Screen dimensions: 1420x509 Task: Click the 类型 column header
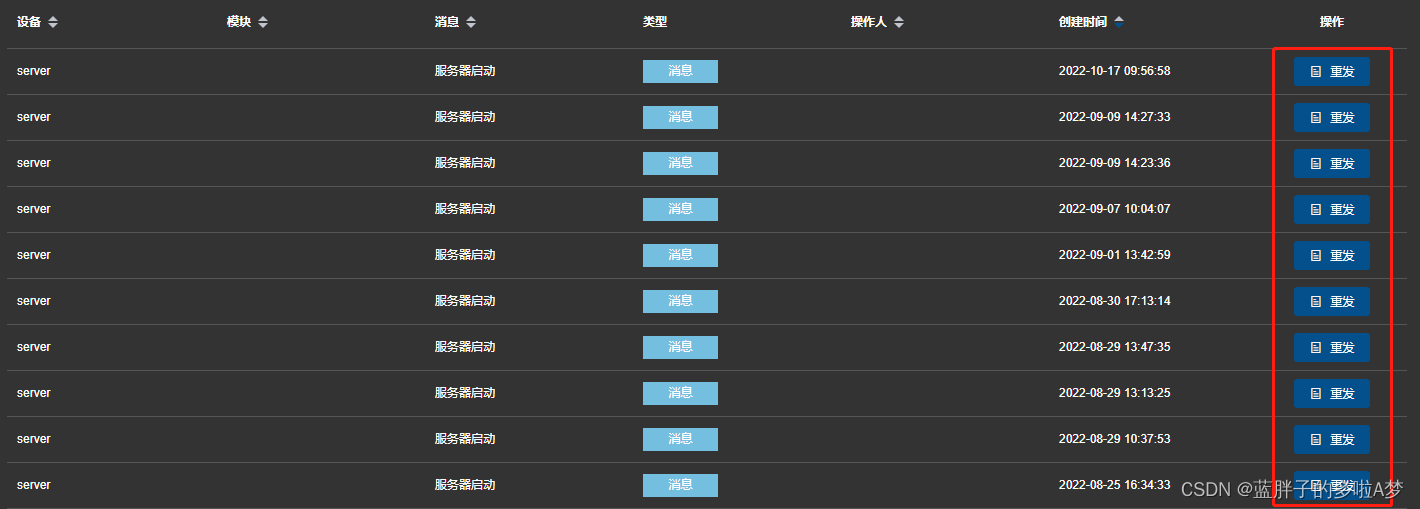click(655, 22)
